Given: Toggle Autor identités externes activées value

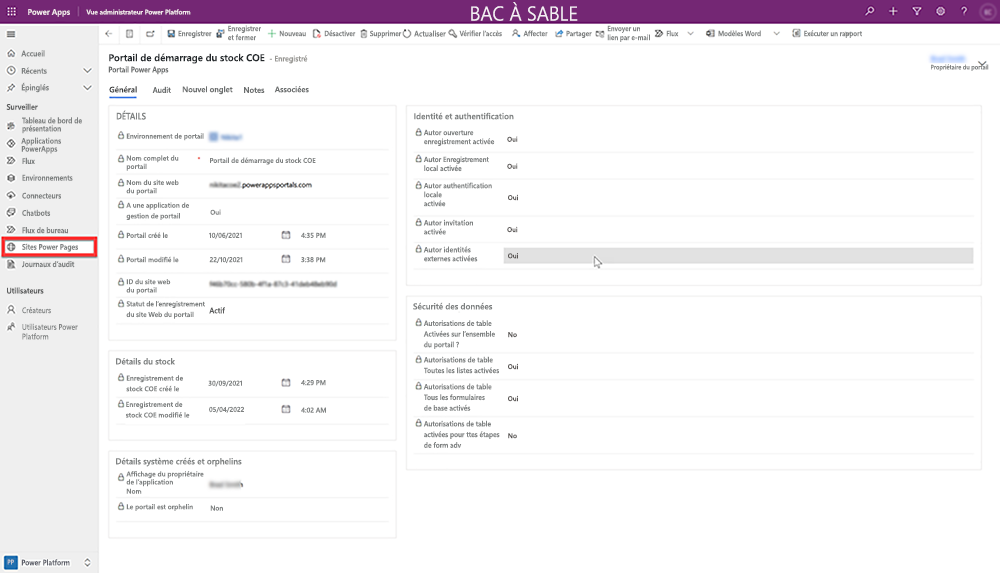Looking at the screenshot, I should tap(739, 256).
